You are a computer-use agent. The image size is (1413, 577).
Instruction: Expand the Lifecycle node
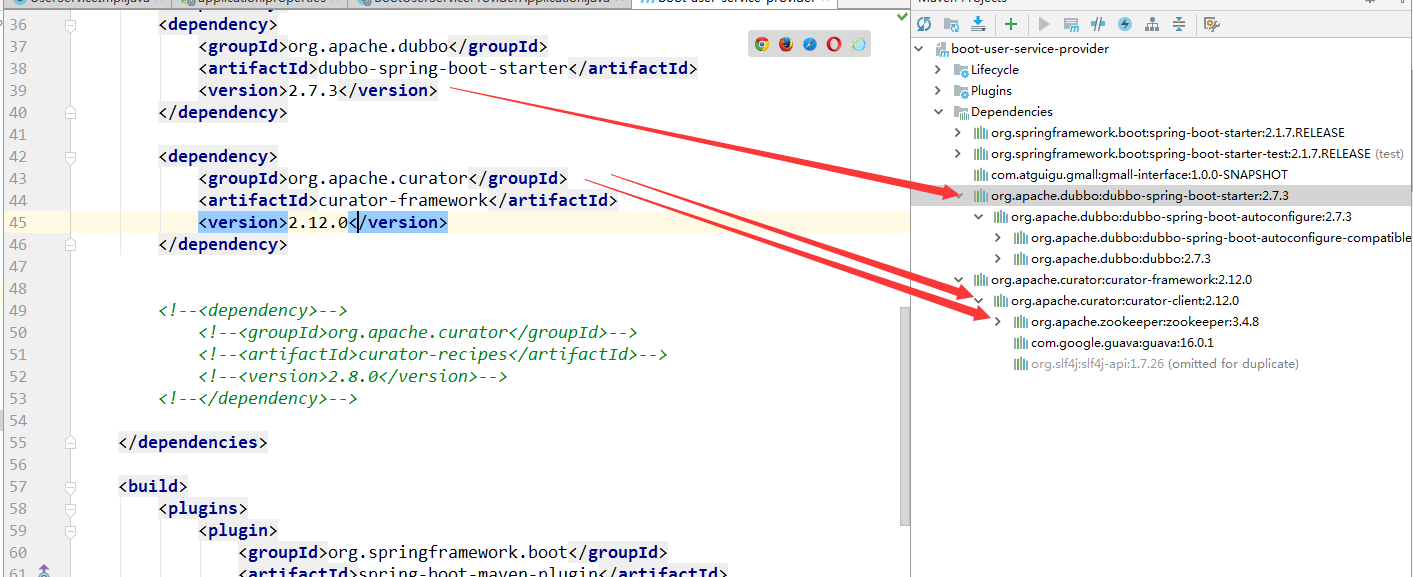click(938, 69)
